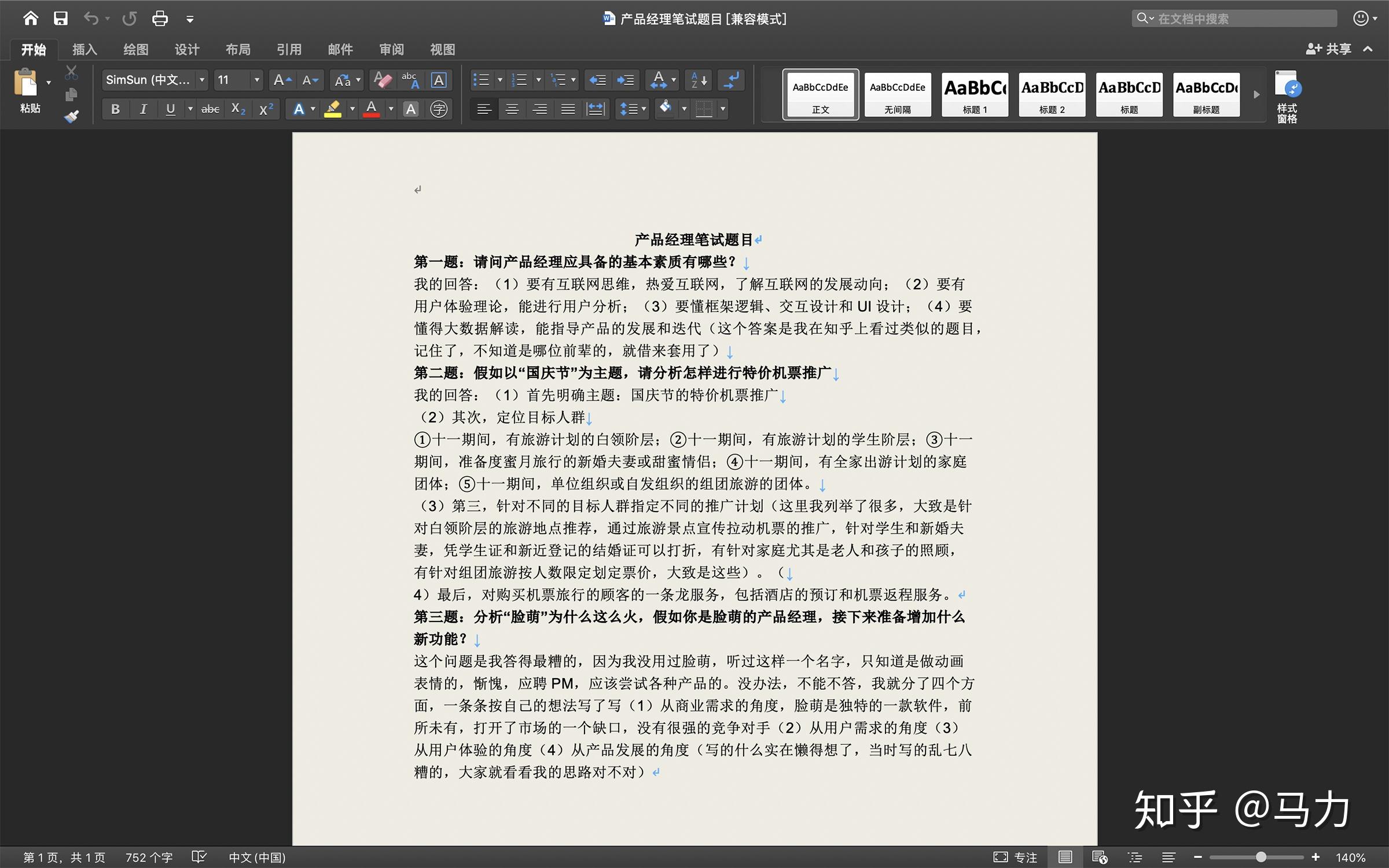This screenshot has height=868, width=1389.
Task: Open the font size dropdown
Action: pos(256,80)
